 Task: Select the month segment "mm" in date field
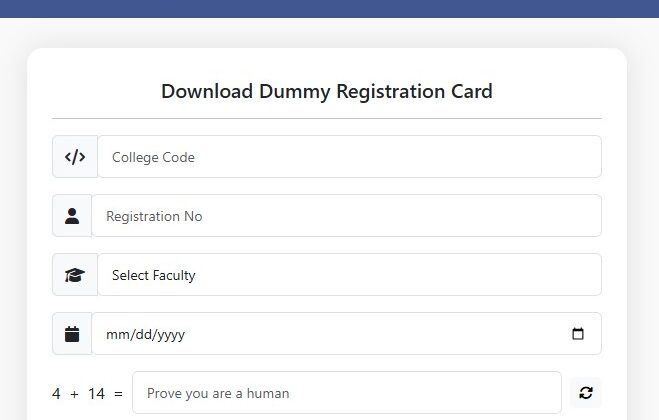pyautogui.click(x=117, y=335)
